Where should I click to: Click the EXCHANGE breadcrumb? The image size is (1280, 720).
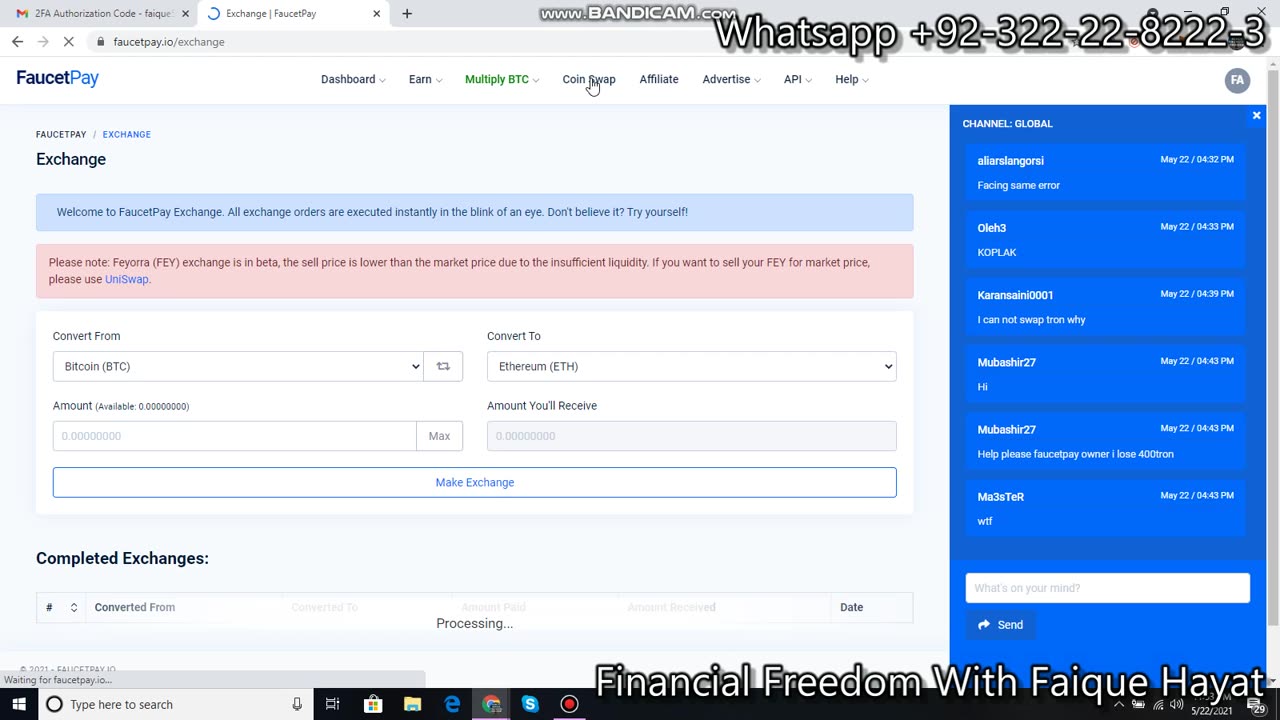pyautogui.click(x=126, y=134)
